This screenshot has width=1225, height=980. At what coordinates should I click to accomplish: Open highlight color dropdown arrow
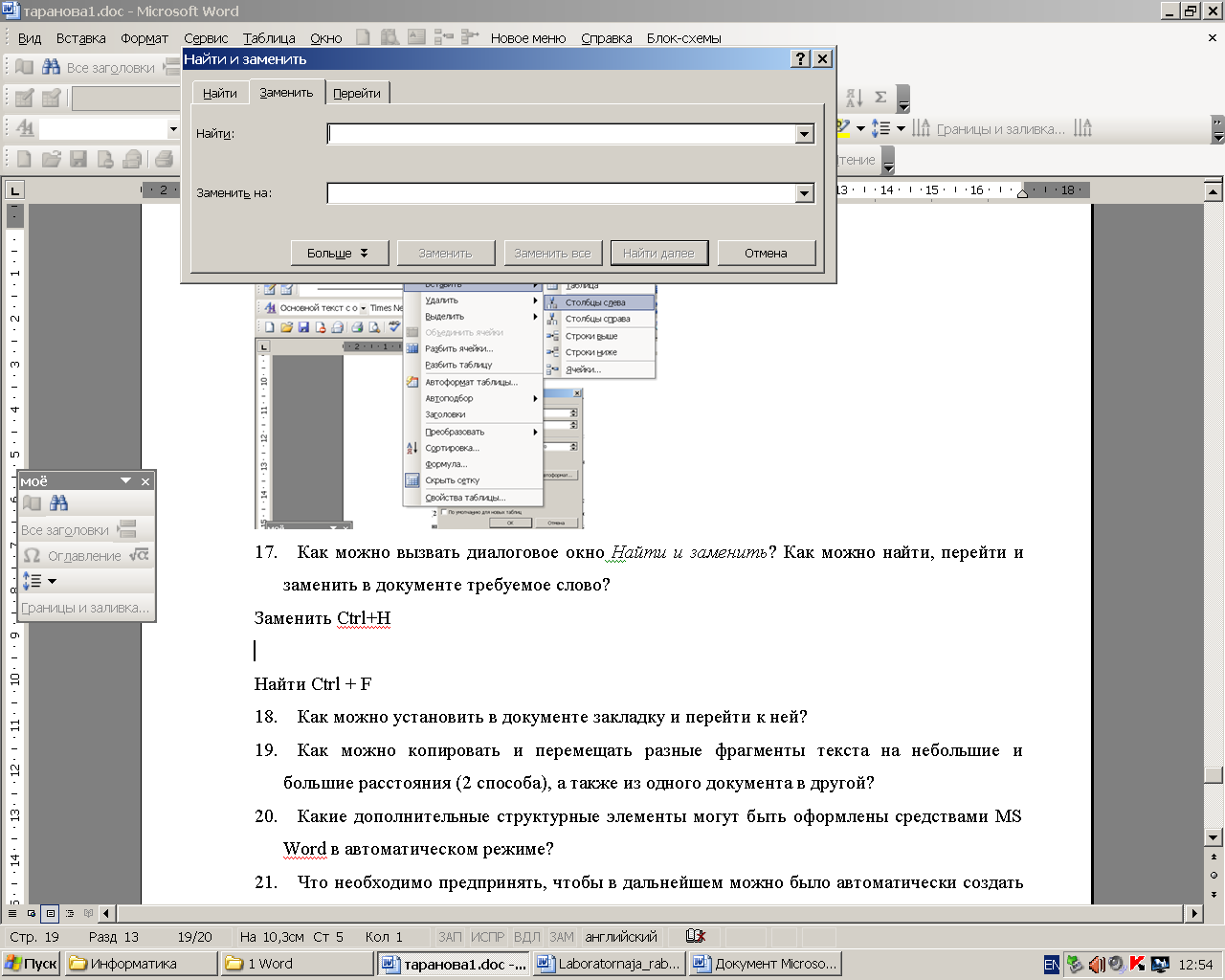point(860,128)
